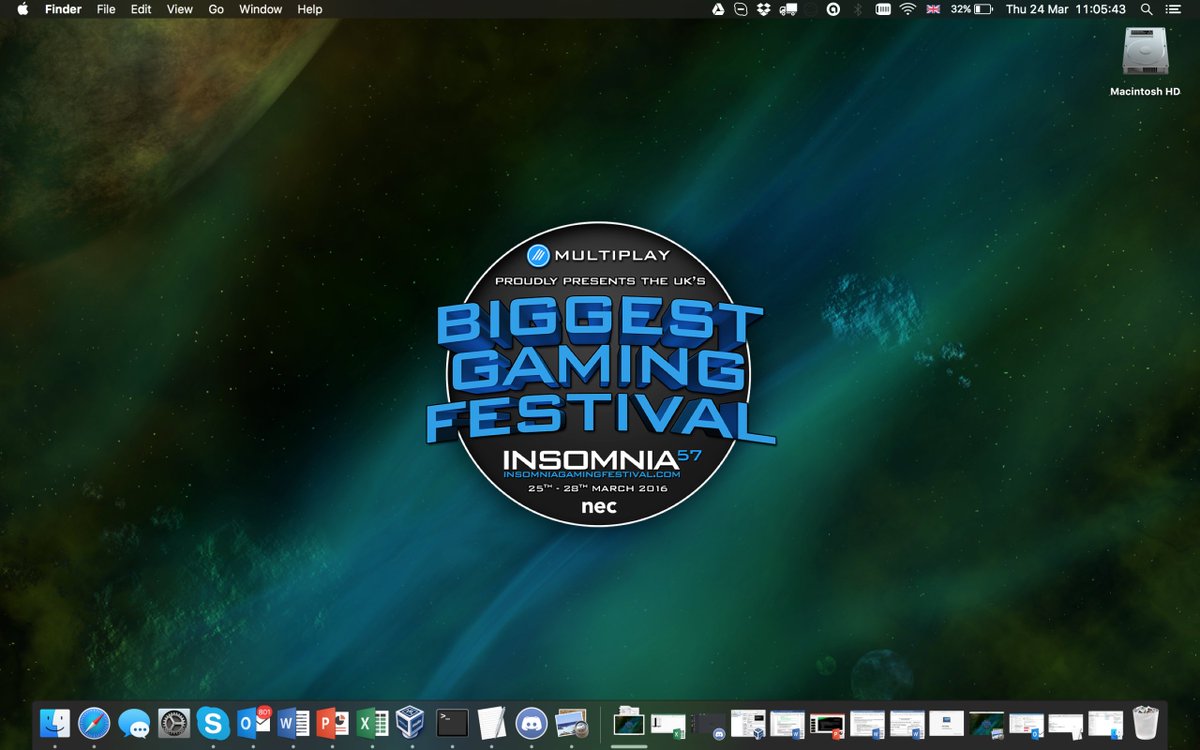This screenshot has width=1200, height=750.
Task: Open the Help menu
Action: [x=310, y=9]
